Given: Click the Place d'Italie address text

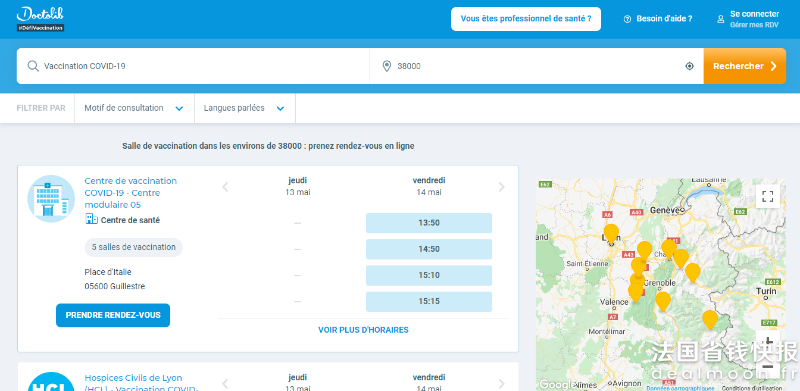Looking at the screenshot, I should [108, 272].
